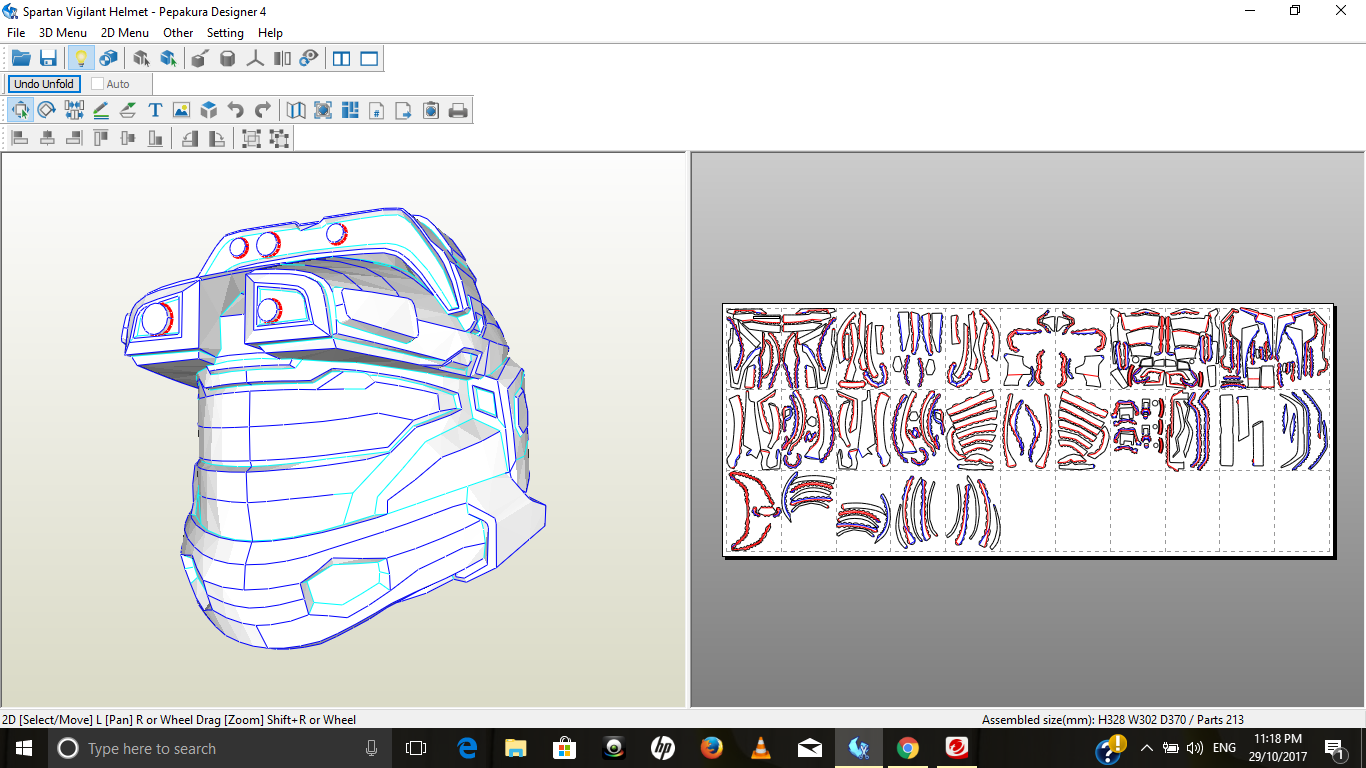The image size is (1366, 768).
Task: Select the Rotate parts tool
Action: (x=47, y=110)
